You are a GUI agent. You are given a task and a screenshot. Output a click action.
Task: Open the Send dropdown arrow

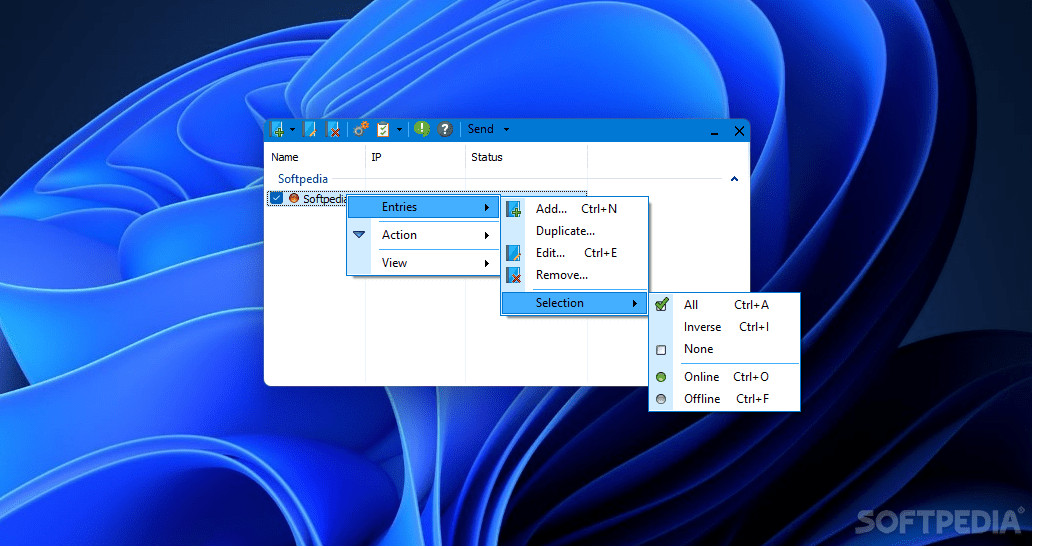(x=506, y=130)
